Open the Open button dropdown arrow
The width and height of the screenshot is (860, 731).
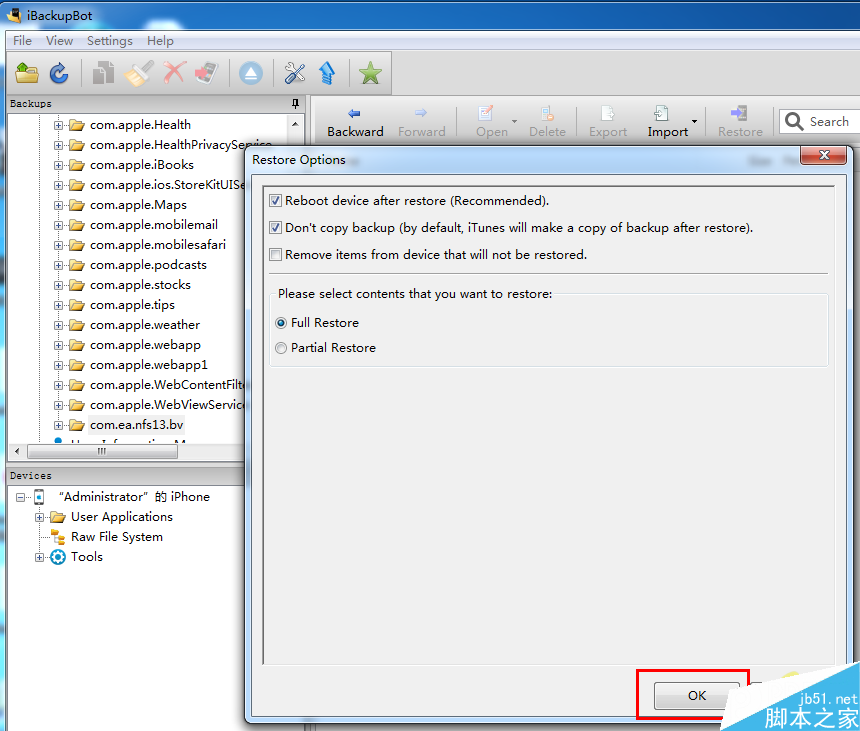[x=514, y=122]
